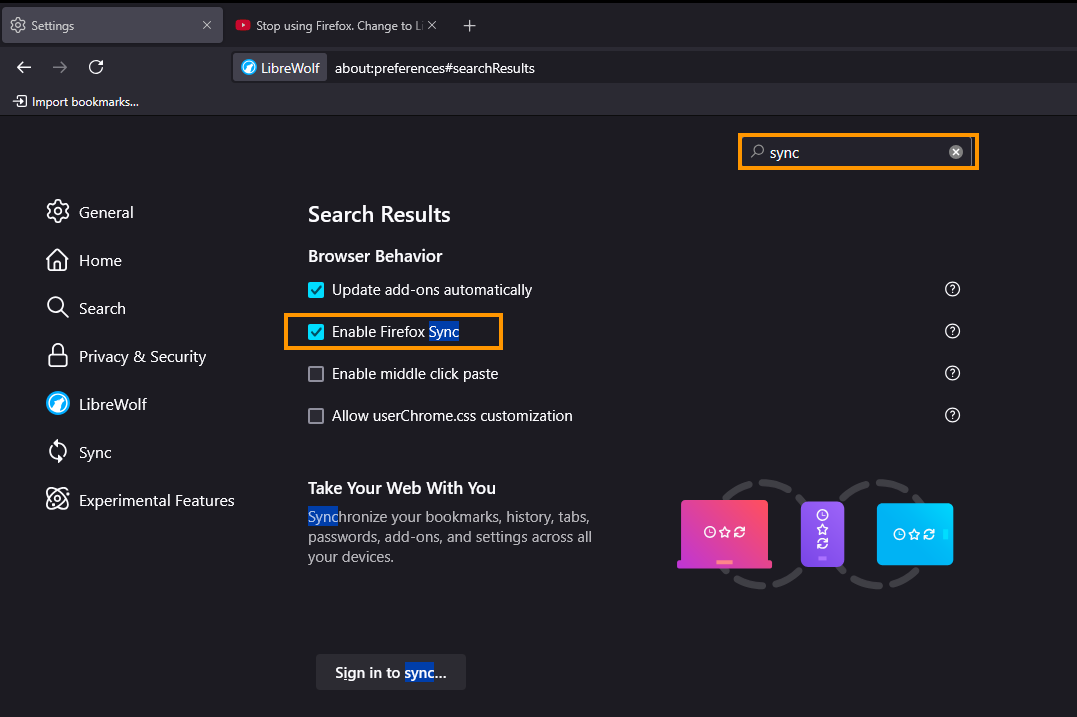
Task: Click the Experimental Features atom icon
Action: tap(58, 499)
